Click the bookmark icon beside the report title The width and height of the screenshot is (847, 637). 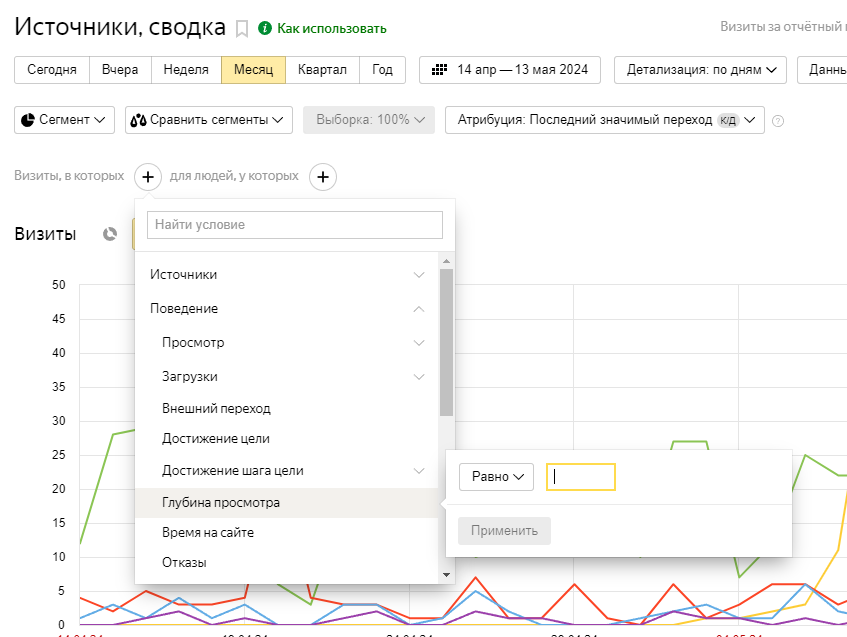(x=241, y=28)
